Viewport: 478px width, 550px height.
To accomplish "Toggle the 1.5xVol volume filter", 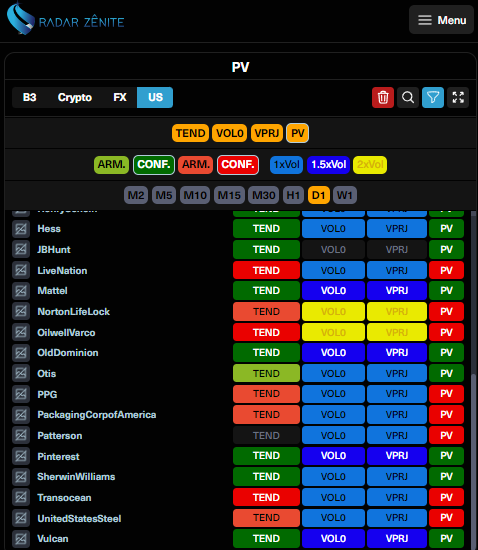I will (329, 165).
